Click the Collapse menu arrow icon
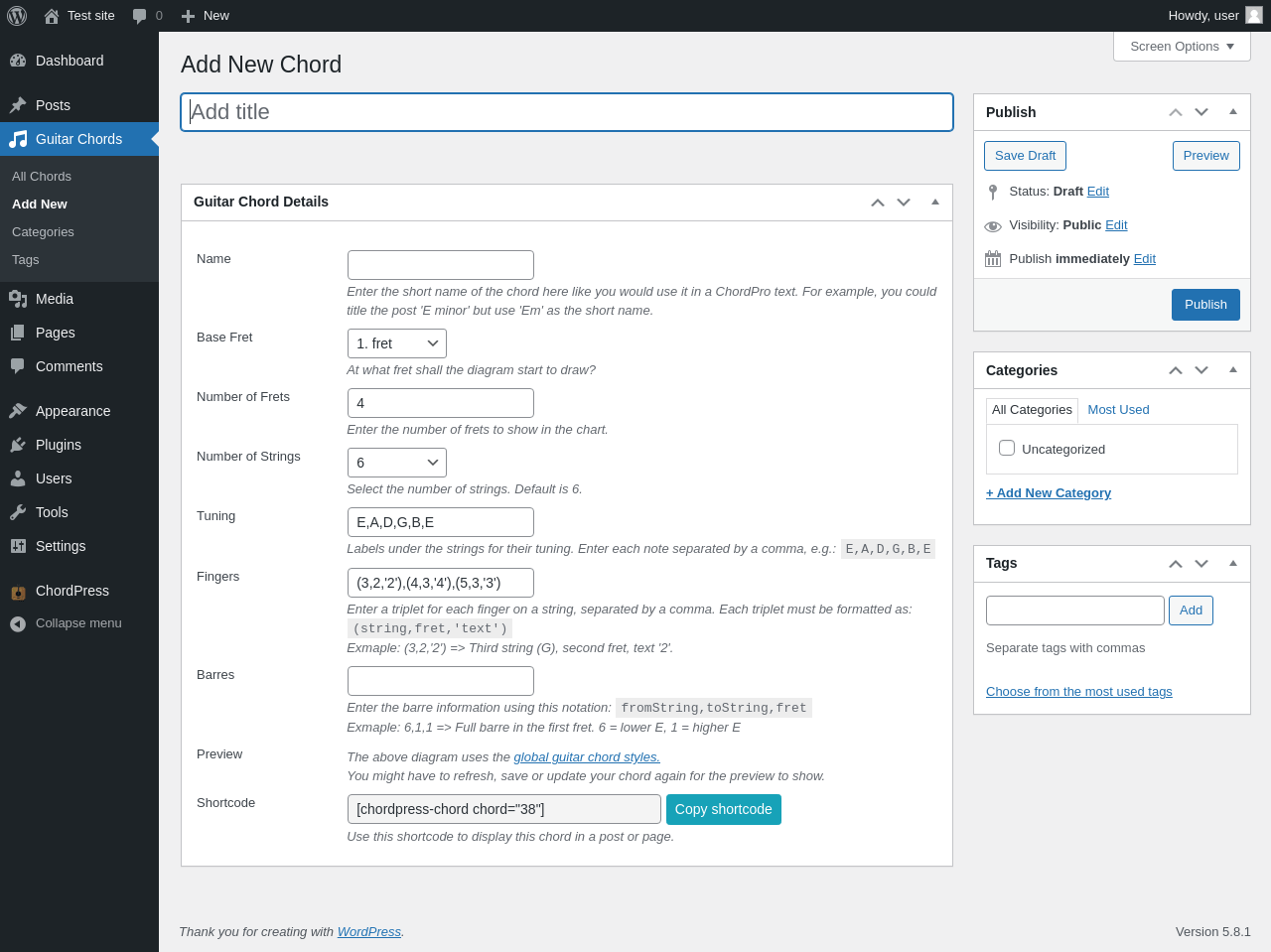The width and height of the screenshot is (1271, 952). 18,623
